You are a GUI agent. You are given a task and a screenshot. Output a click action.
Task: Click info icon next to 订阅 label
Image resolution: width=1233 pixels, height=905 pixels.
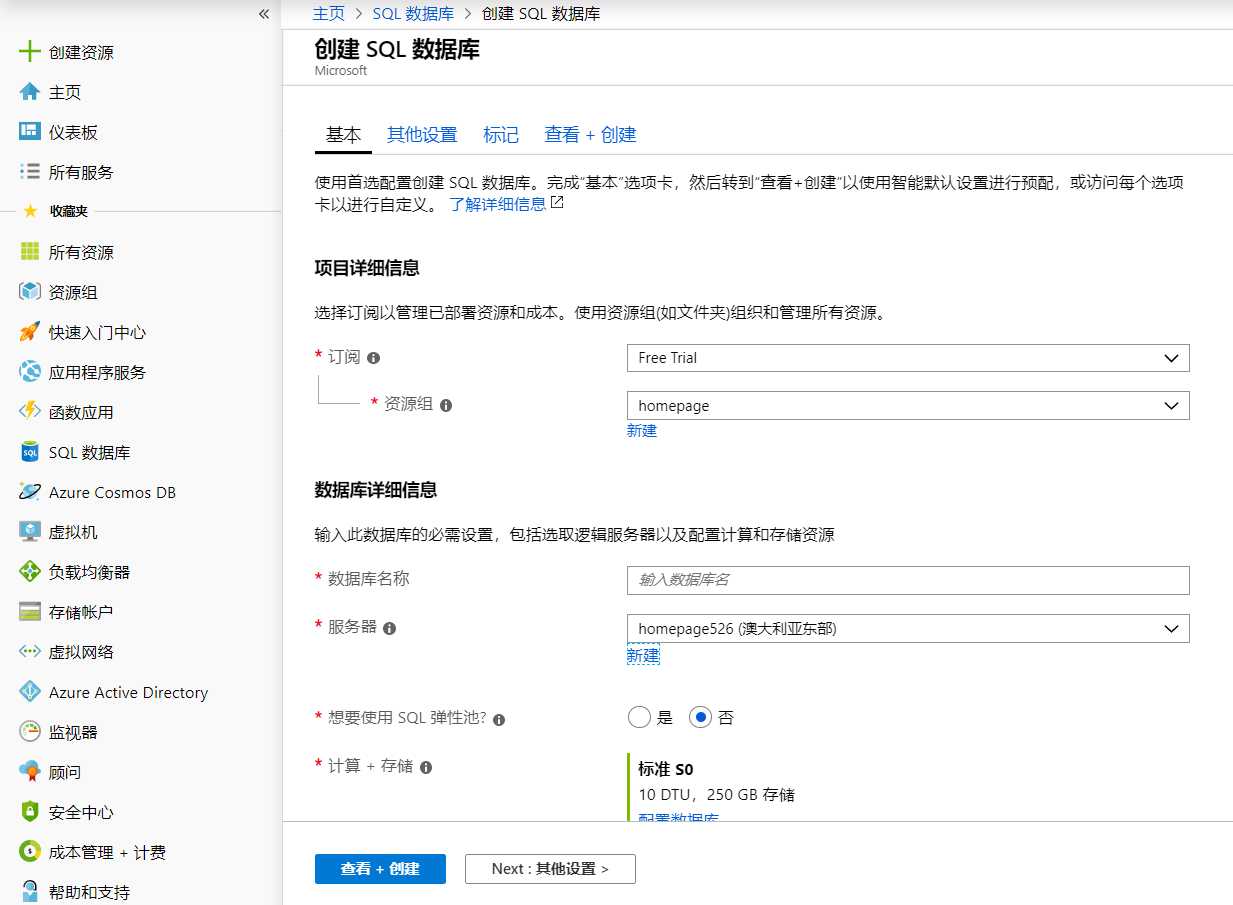click(374, 358)
